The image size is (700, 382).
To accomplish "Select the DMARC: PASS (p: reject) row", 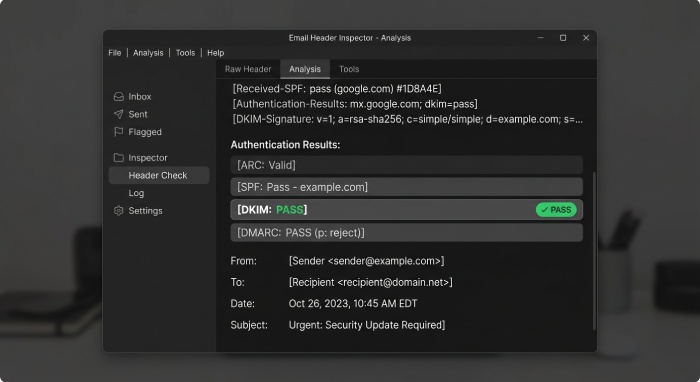I will coord(407,233).
